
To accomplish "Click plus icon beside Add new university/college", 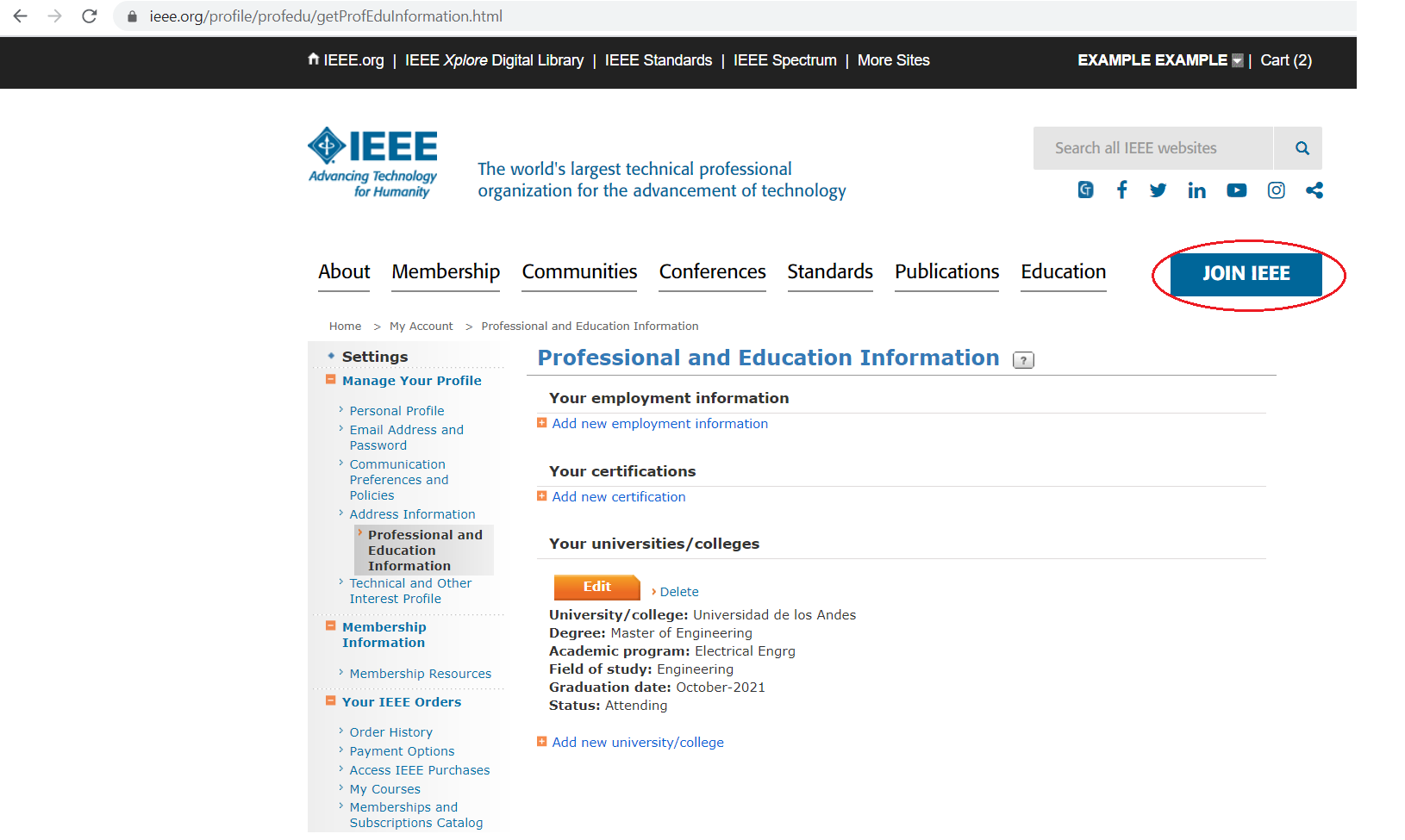I will (542, 742).
